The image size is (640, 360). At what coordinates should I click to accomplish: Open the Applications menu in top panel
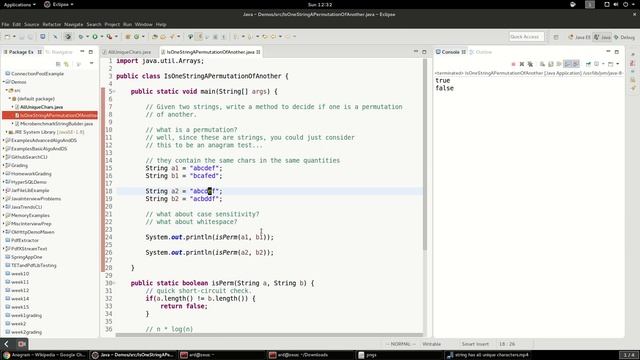pyautogui.click(x=19, y=4)
